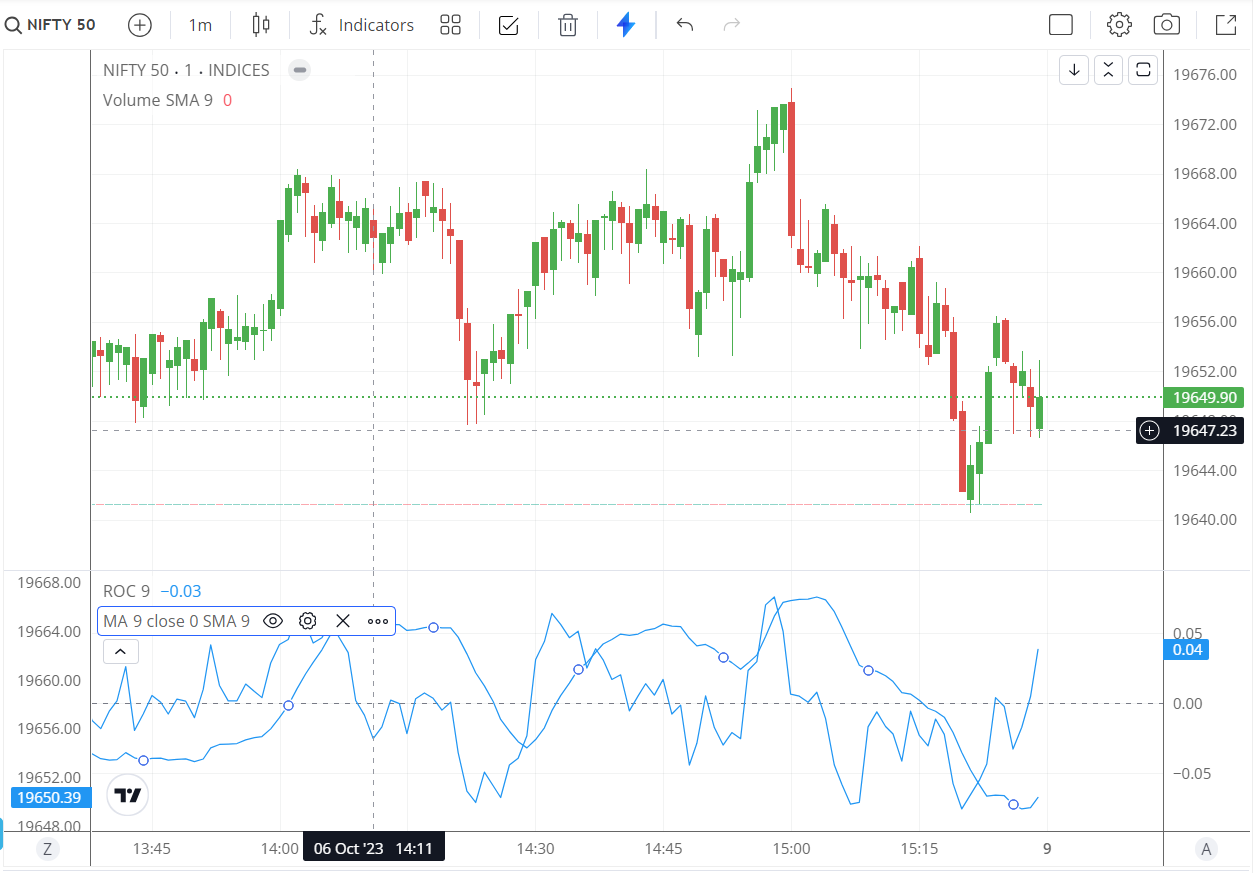The image size is (1253, 873).
Task: Take a chart snapshot with the camera
Action: (1166, 25)
